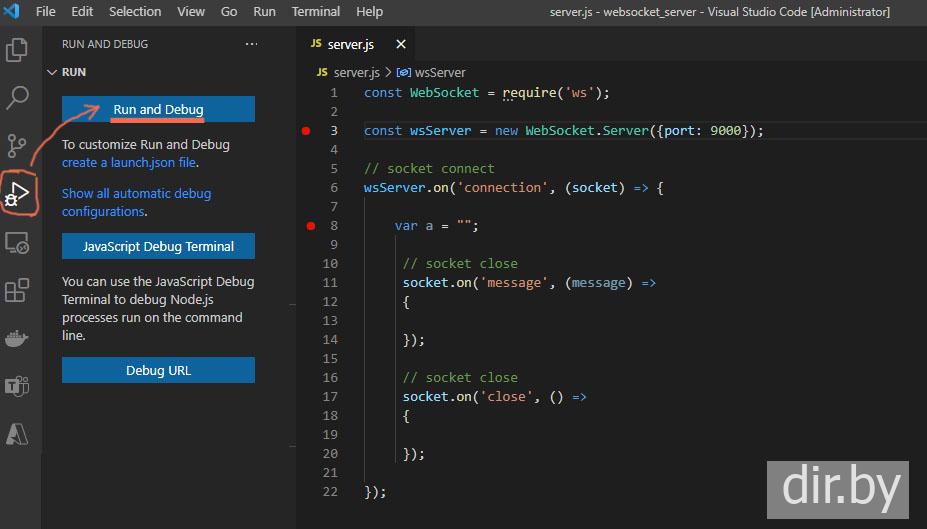Open the Remote Explorer icon
This screenshot has width=927, height=529.
click(17, 243)
